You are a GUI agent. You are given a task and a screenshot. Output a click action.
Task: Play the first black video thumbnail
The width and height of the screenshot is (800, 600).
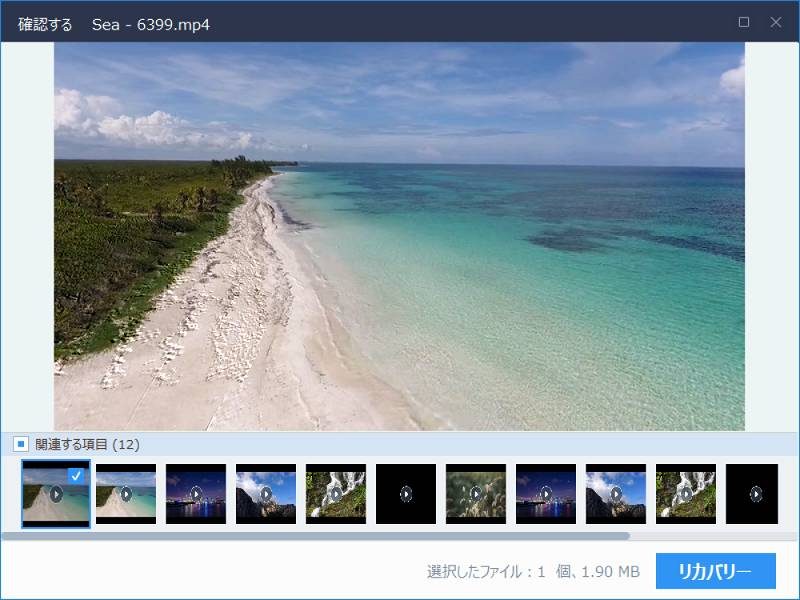coord(406,493)
